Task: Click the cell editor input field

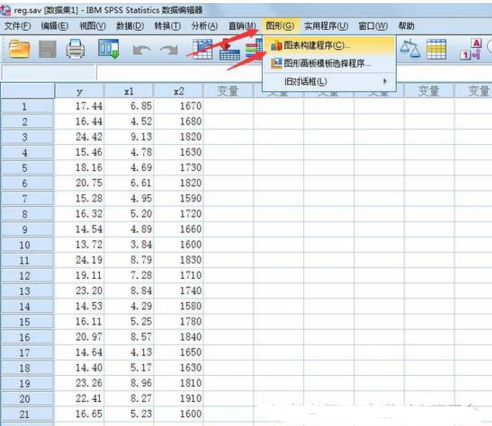Action: point(293,72)
